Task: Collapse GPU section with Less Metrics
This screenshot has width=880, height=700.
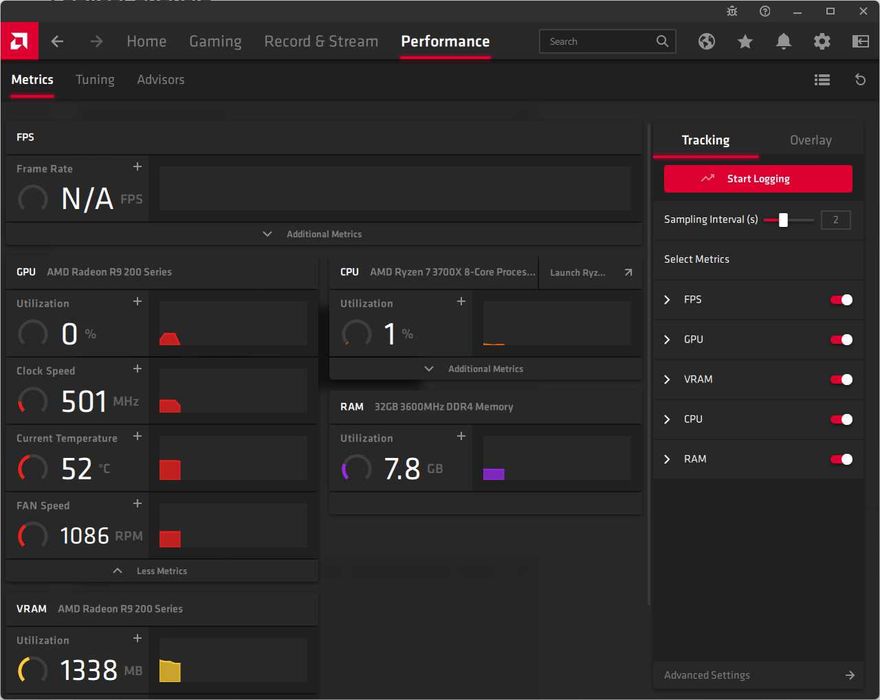Action: (162, 571)
